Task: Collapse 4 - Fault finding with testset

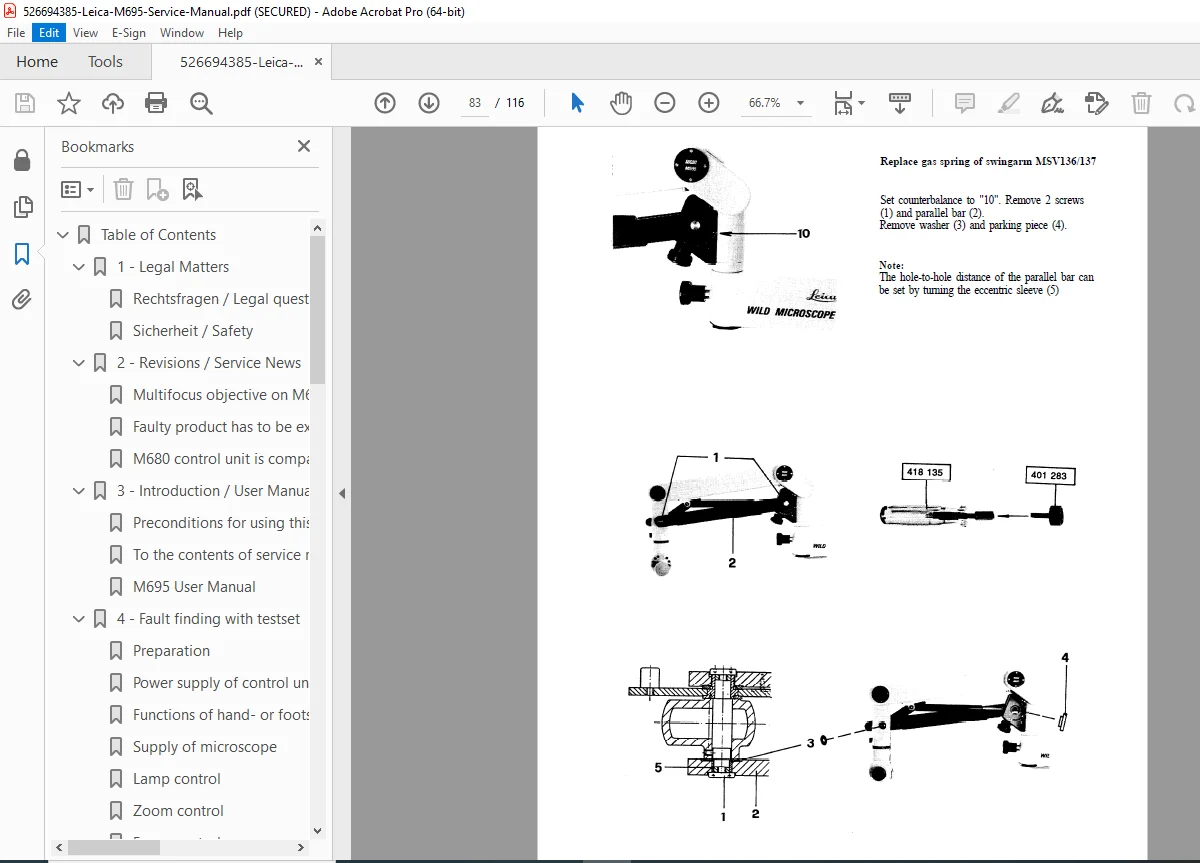Action: [79, 619]
